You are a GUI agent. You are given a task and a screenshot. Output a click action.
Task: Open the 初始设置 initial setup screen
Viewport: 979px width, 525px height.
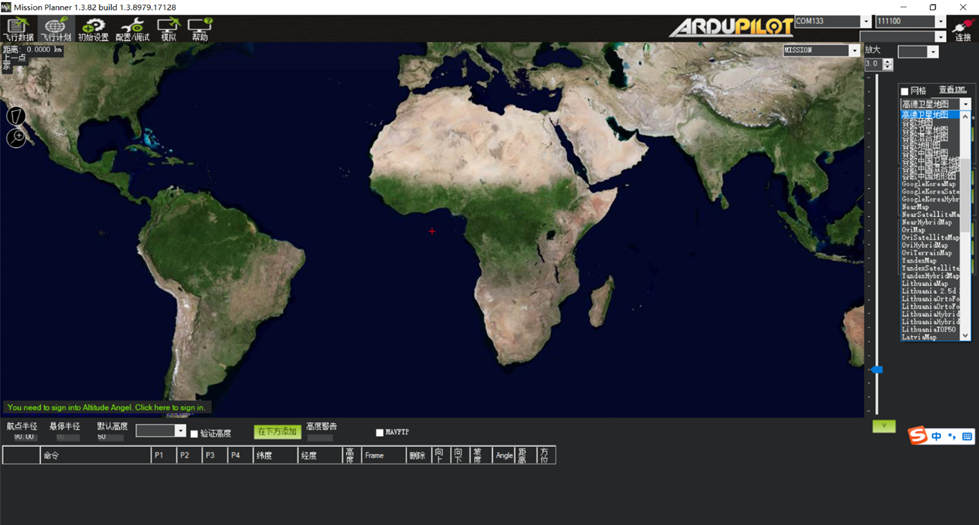pyautogui.click(x=93, y=29)
